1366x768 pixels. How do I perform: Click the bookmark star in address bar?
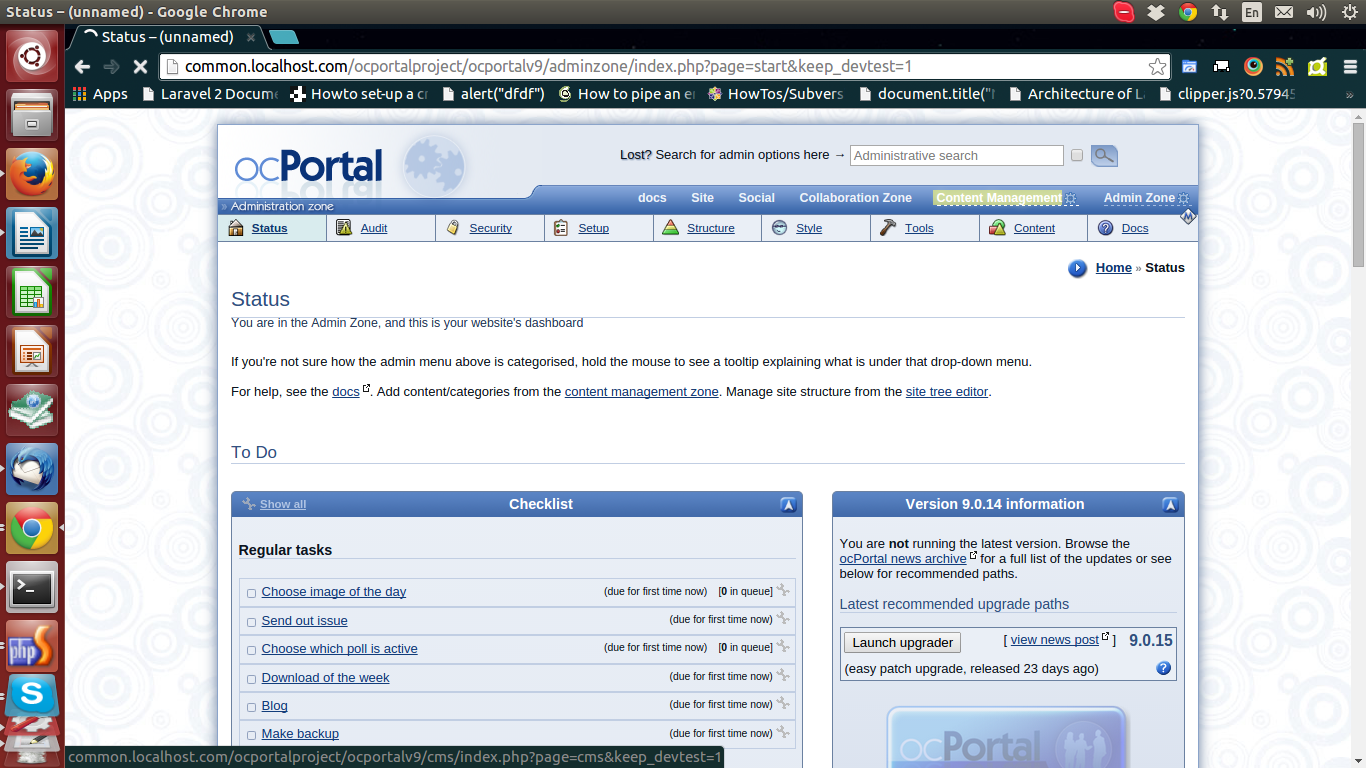(1157, 67)
